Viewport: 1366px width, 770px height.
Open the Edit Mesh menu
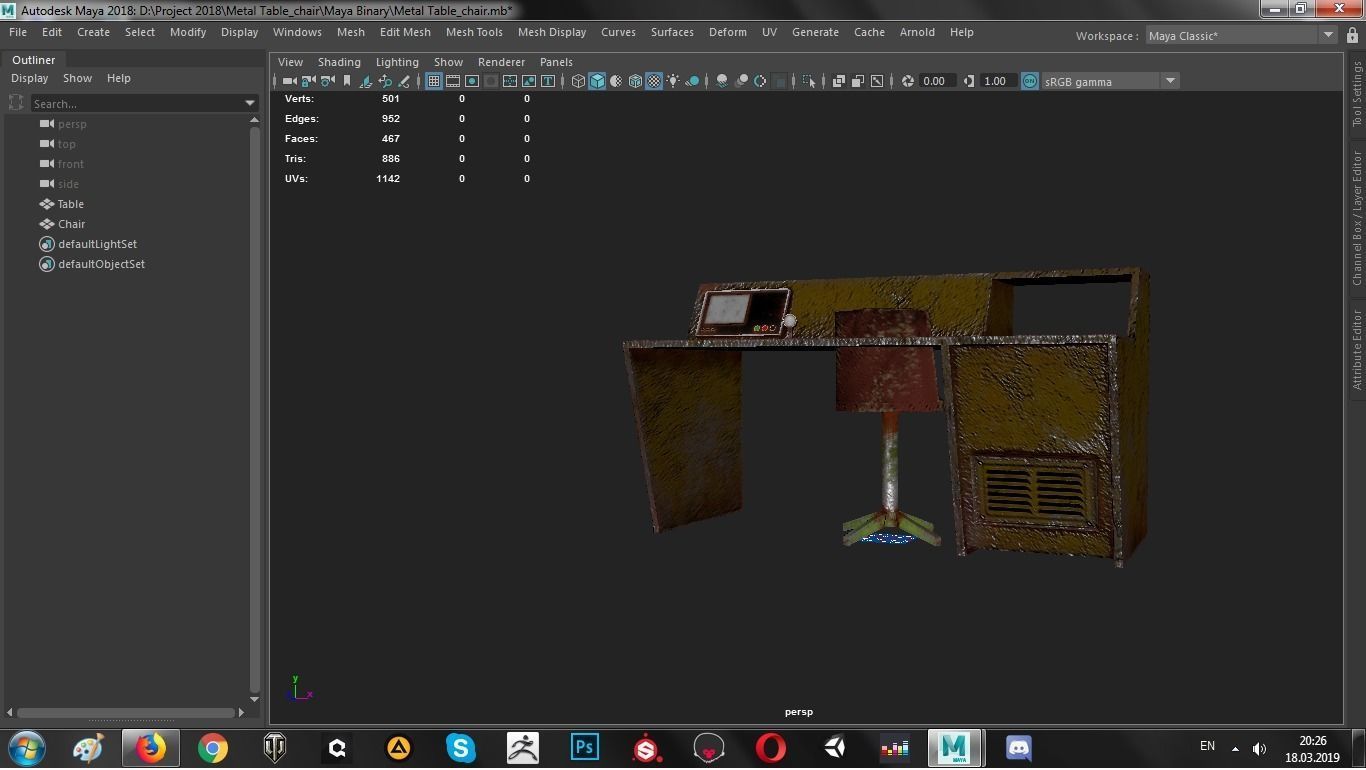click(405, 32)
